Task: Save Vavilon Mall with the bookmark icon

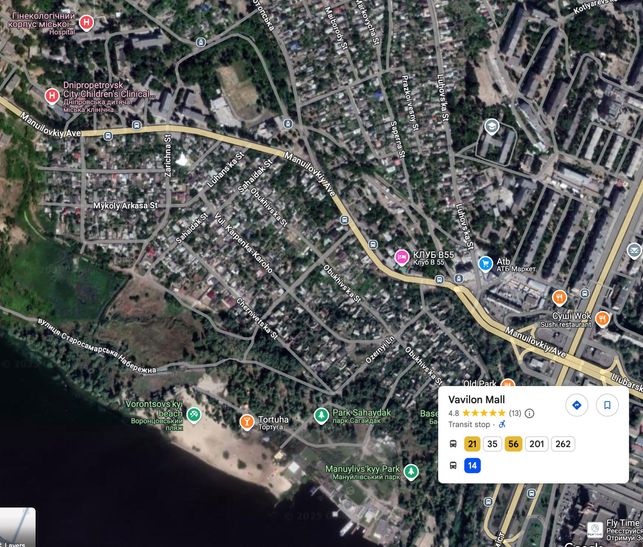Action: pos(607,405)
